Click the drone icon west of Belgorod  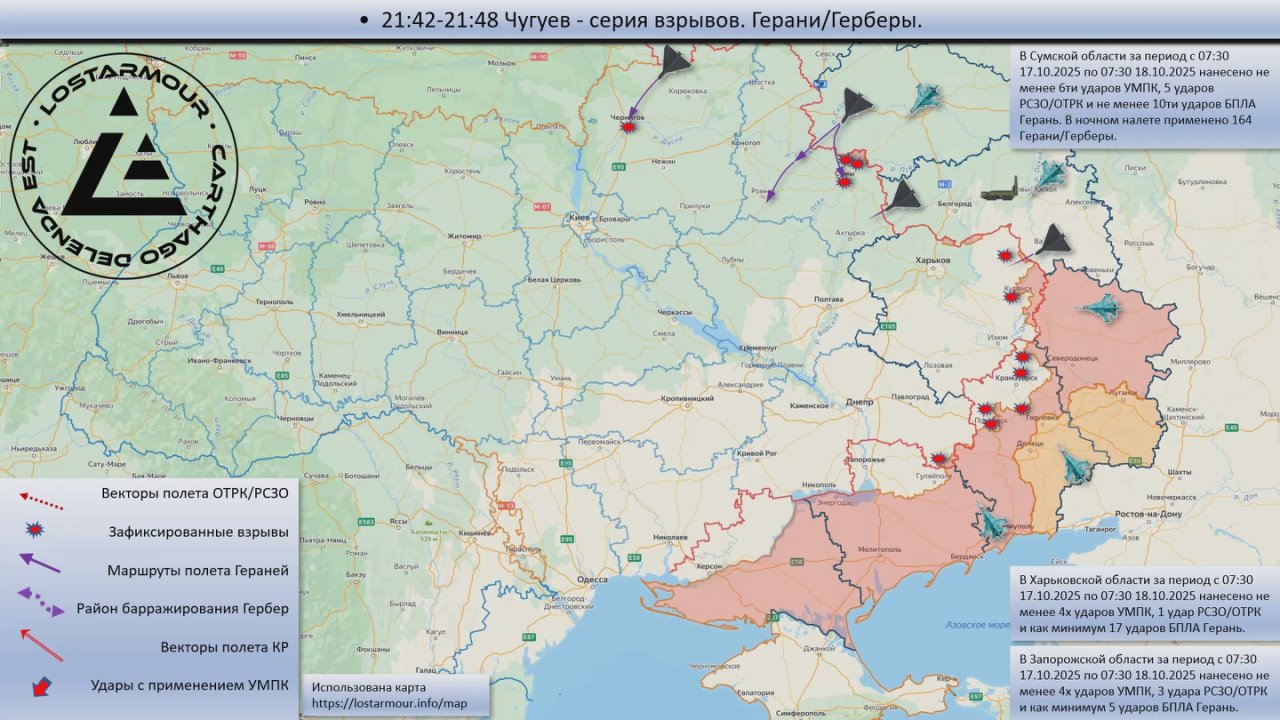click(905, 196)
